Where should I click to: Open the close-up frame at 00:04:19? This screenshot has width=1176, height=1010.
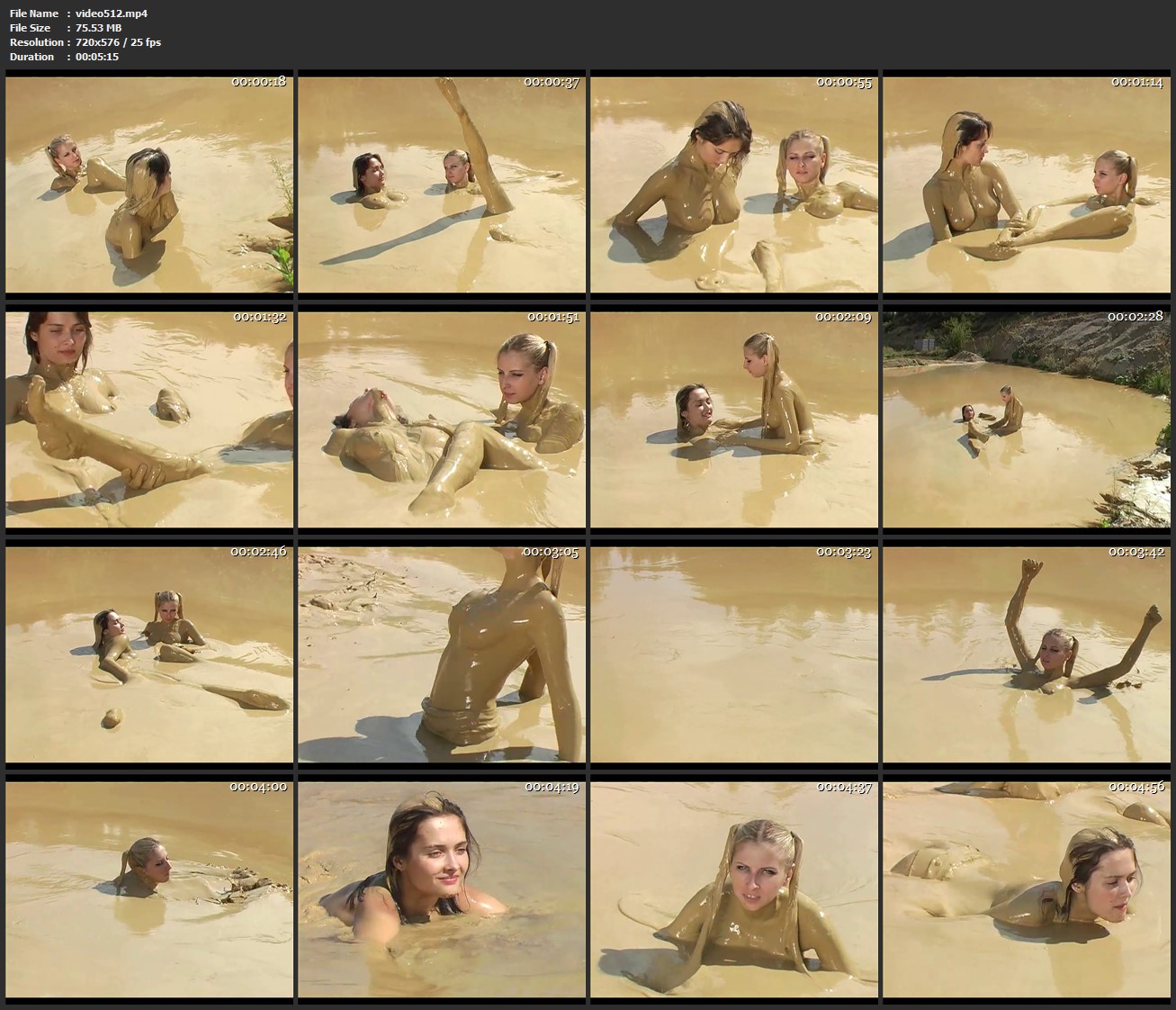point(442,889)
